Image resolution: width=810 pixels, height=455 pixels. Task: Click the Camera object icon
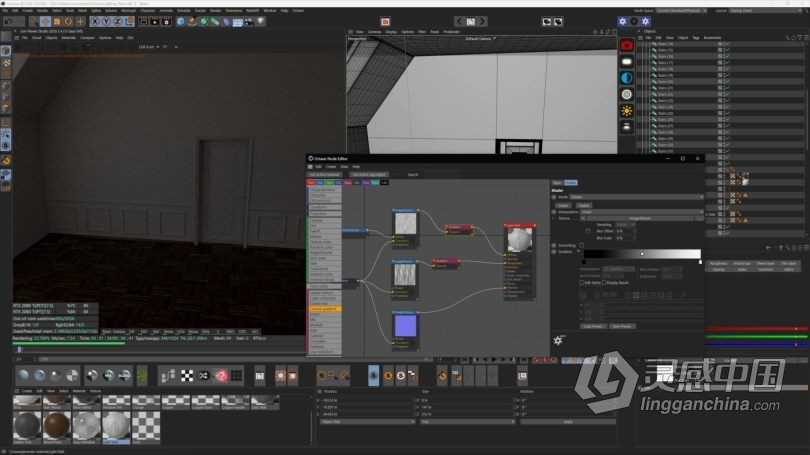coord(250,22)
